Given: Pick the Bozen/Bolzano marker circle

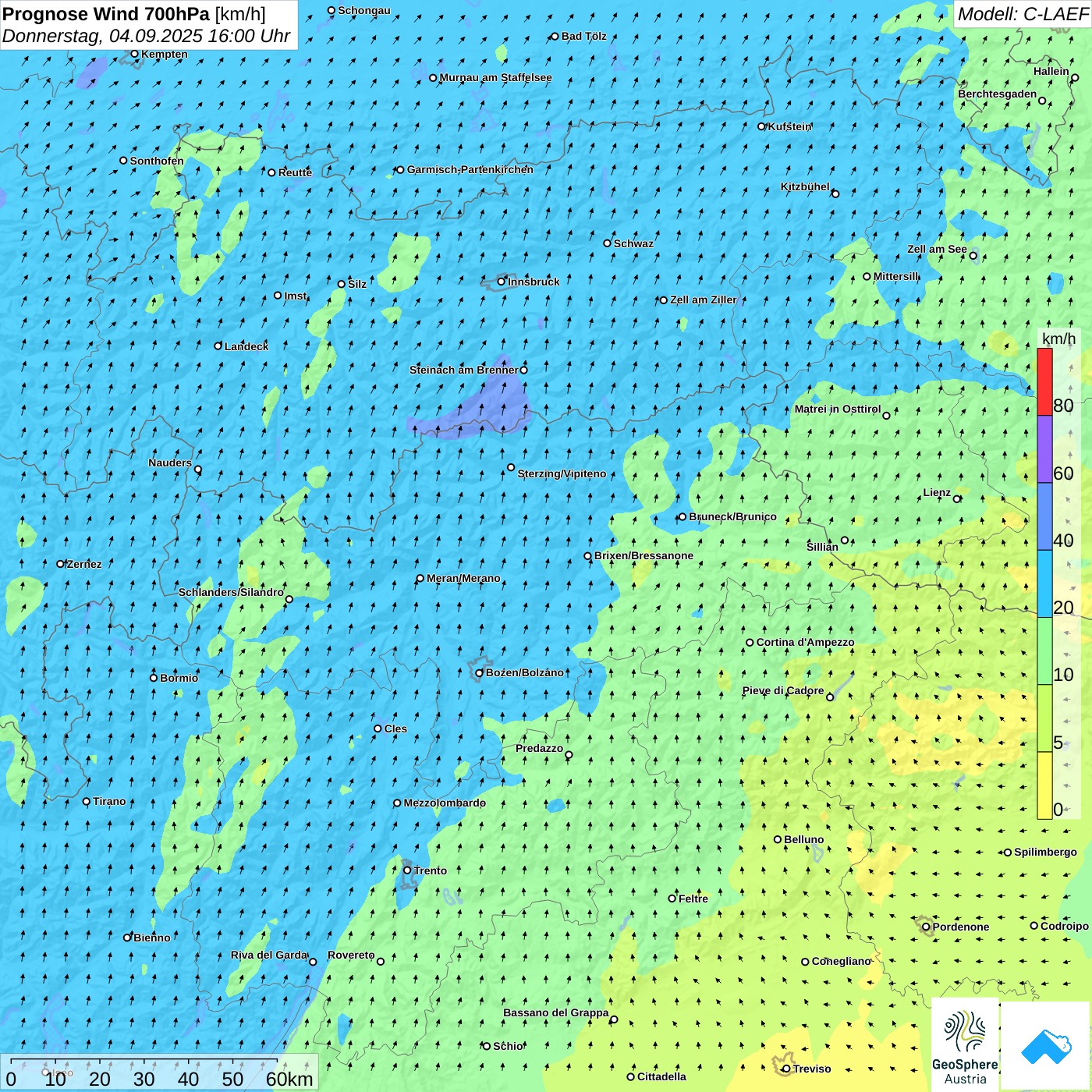Looking at the screenshot, I should tap(480, 673).
